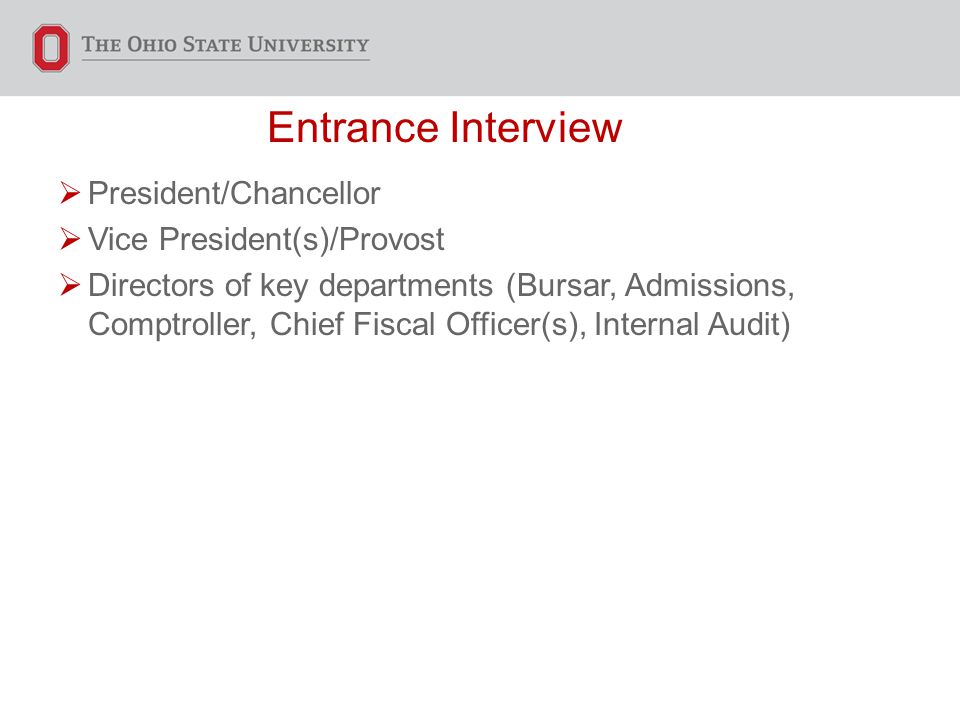Click the arrow bullet beside President/Chancellor
Screen dimensions: 960x720
[70, 193]
